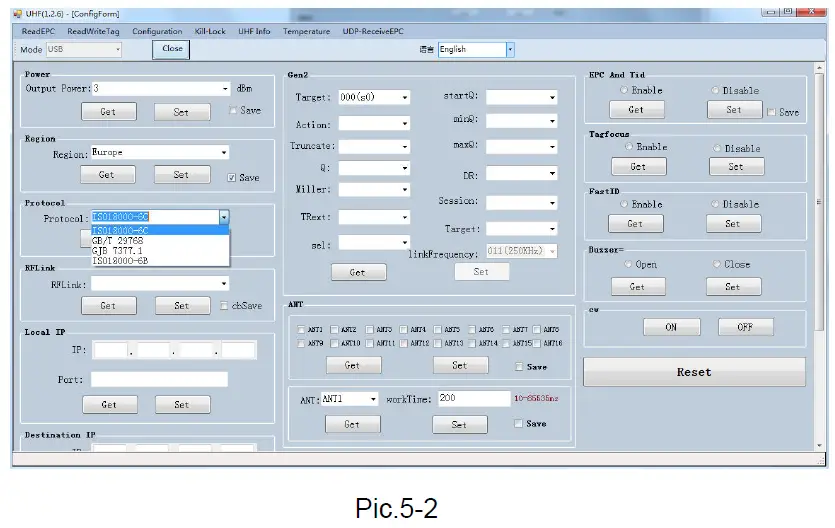
Task: Click the Local IP Port field
Action: coord(160,380)
